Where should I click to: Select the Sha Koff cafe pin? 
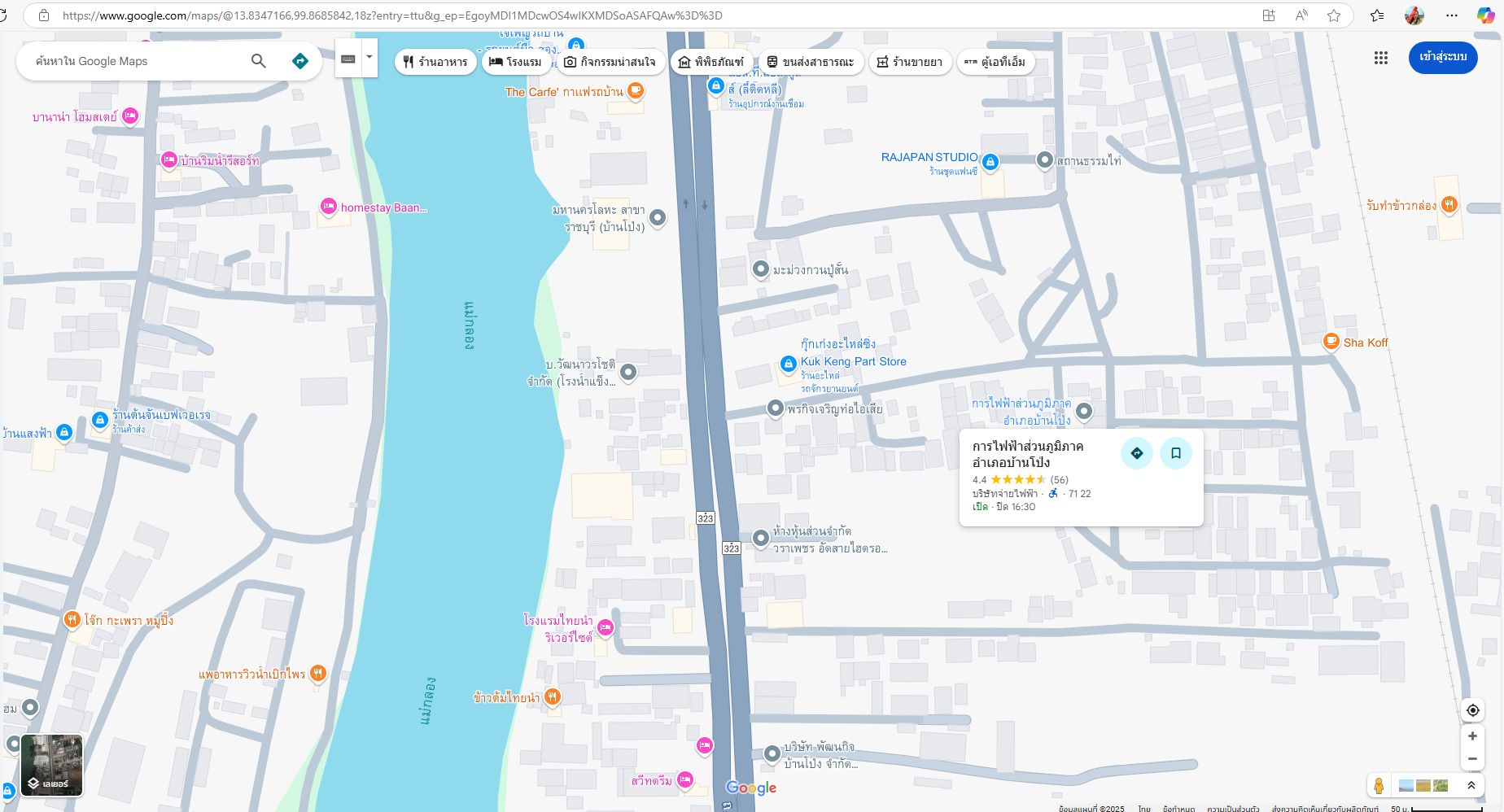pyautogui.click(x=1331, y=342)
